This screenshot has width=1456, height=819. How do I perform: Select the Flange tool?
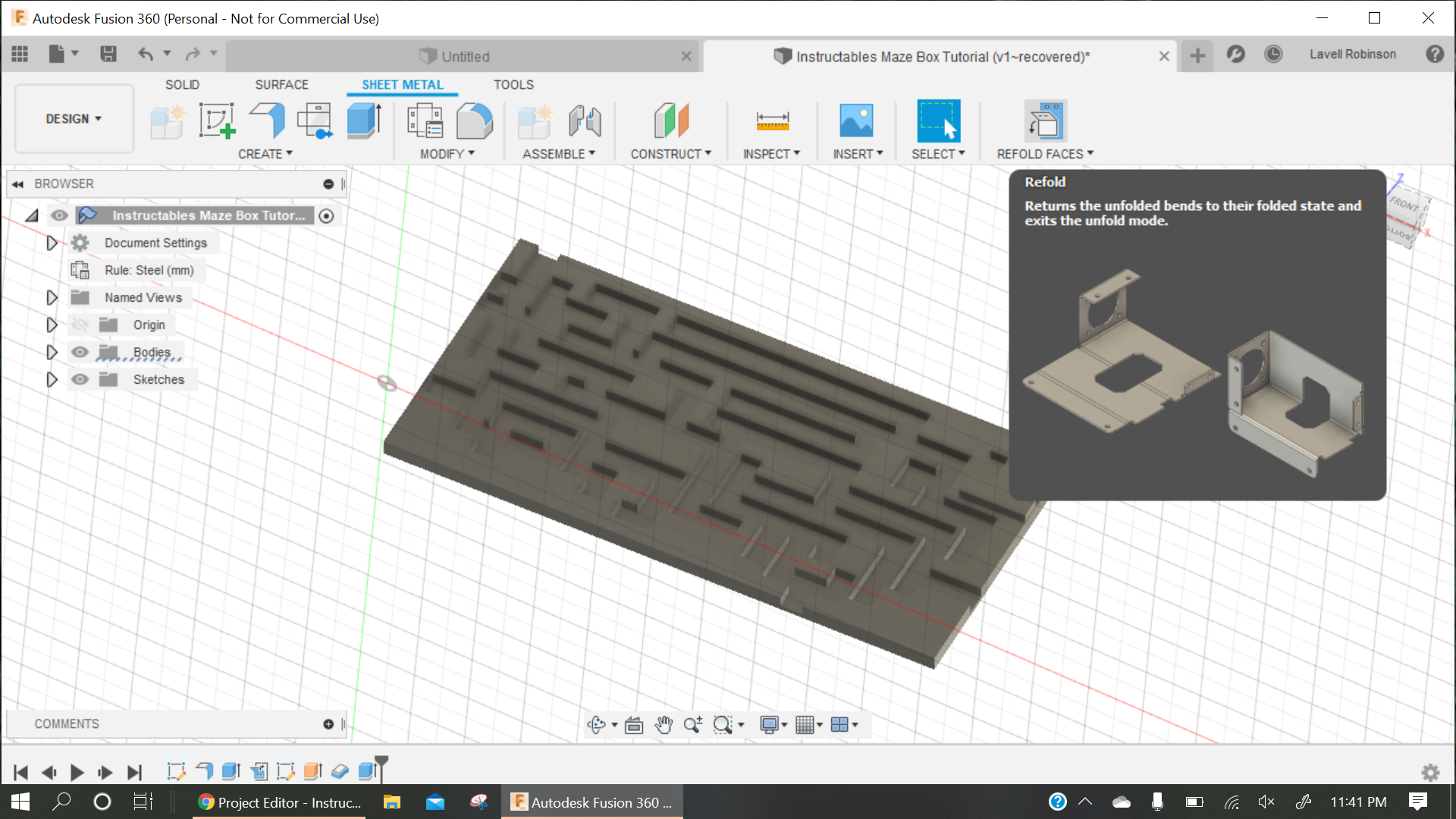tap(267, 121)
